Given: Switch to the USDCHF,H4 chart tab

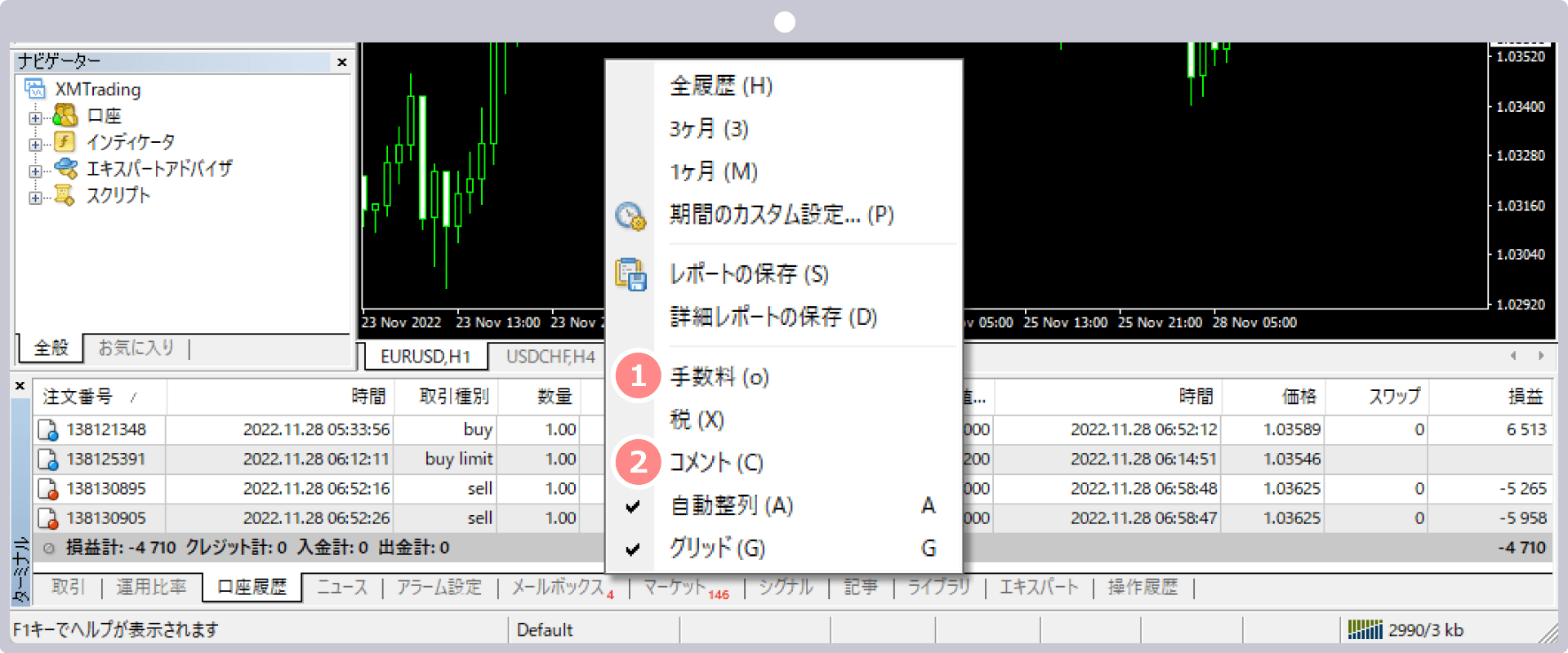Looking at the screenshot, I should coord(550,357).
